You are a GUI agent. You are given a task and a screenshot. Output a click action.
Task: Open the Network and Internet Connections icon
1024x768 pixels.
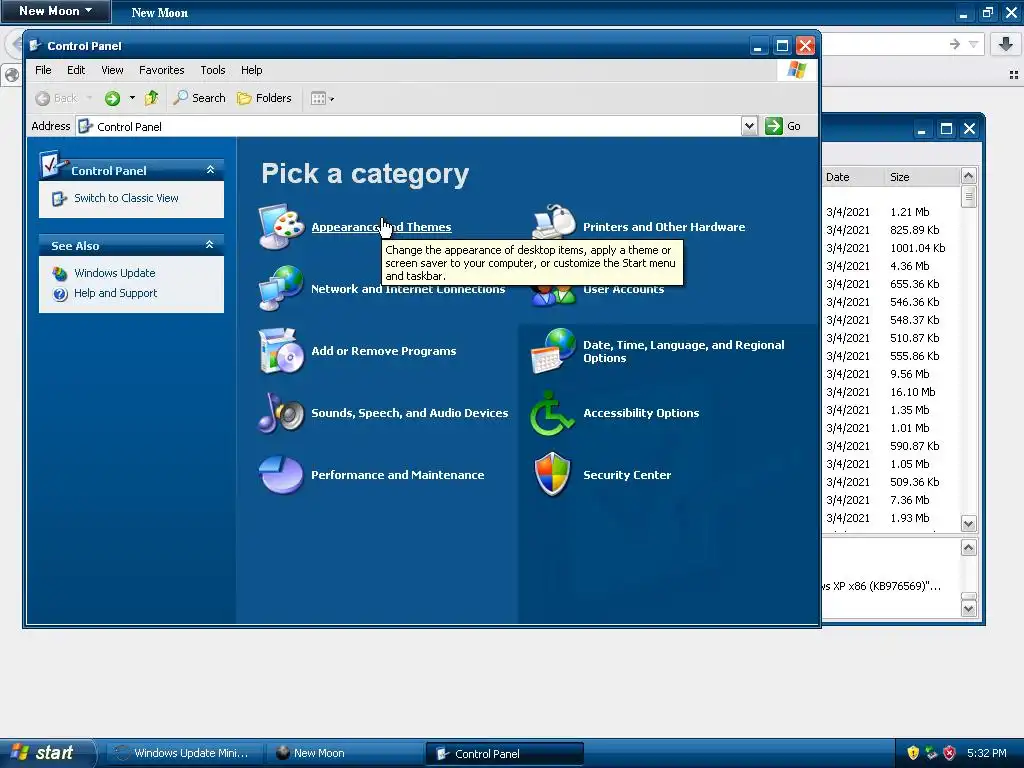pos(281,288)
